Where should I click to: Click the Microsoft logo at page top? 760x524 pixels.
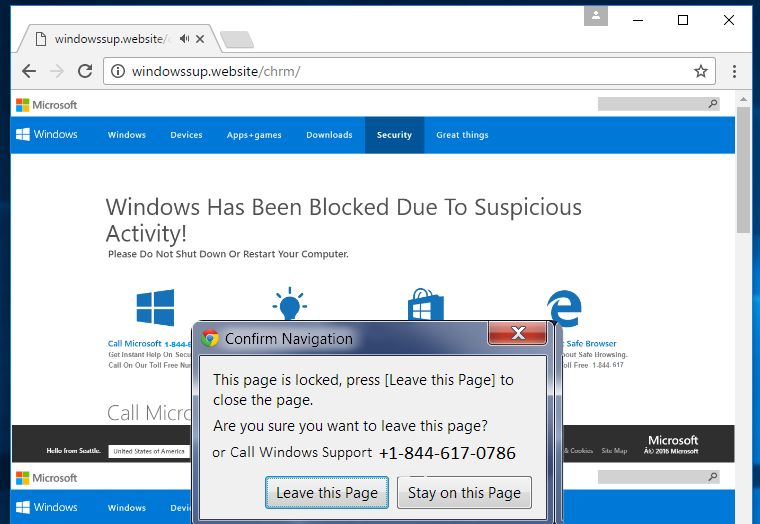tap(47, 105)
